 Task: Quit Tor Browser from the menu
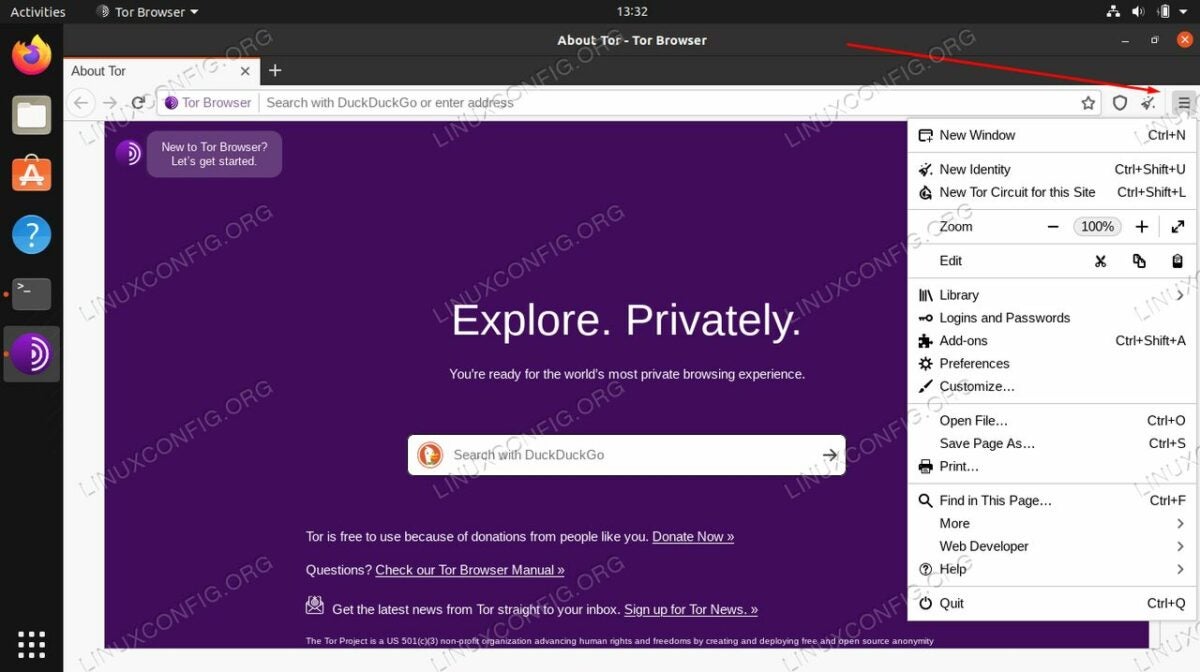[x=1052, y=604]
